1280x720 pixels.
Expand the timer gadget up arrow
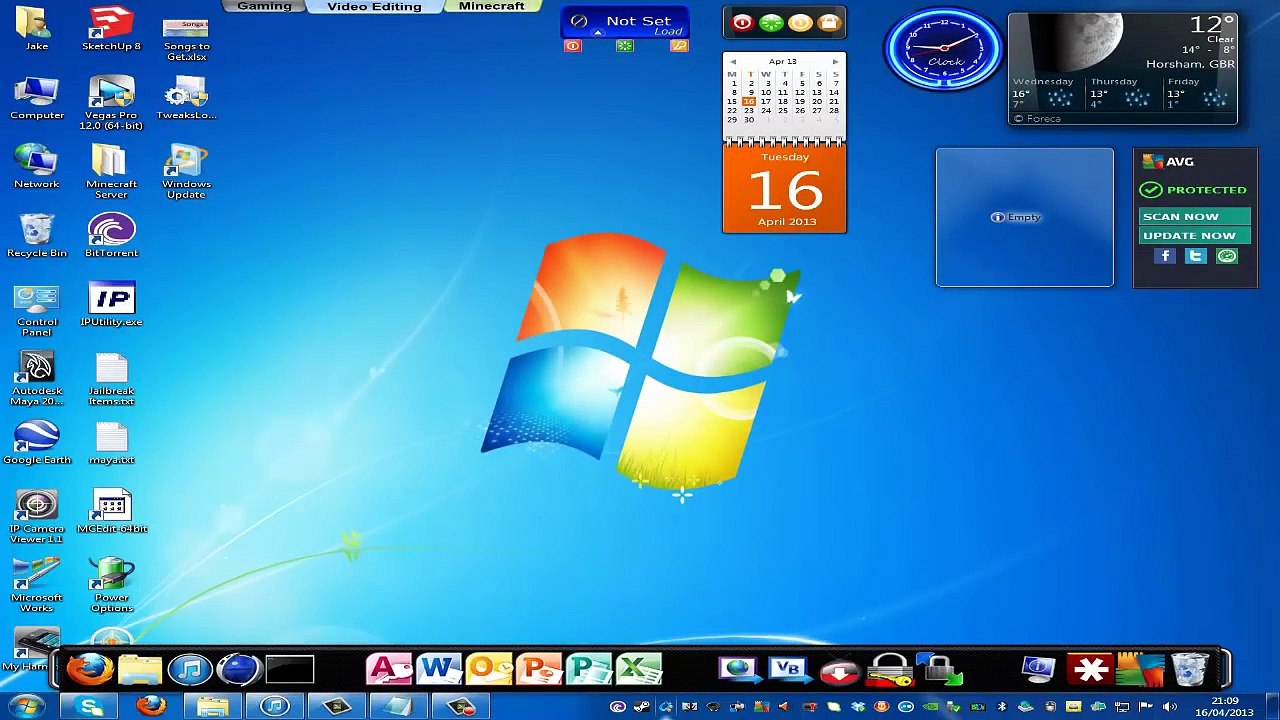[597, 33]
